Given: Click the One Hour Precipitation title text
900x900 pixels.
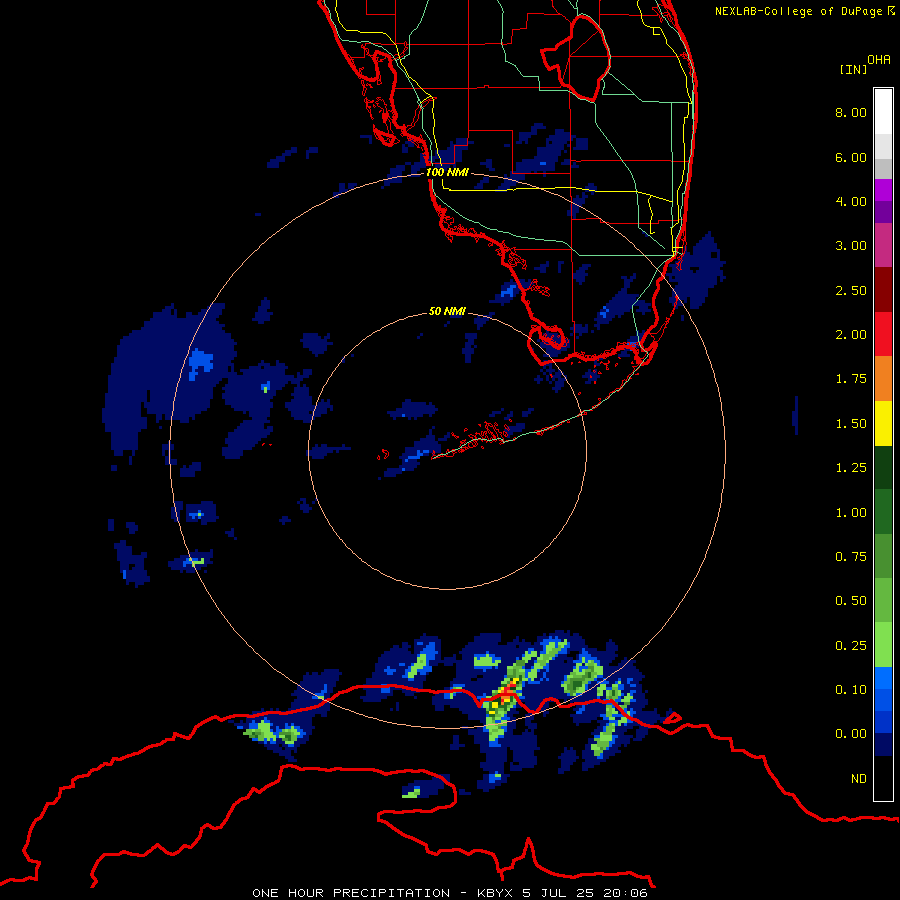Looking at the screenshot, I should coord(351,893).
